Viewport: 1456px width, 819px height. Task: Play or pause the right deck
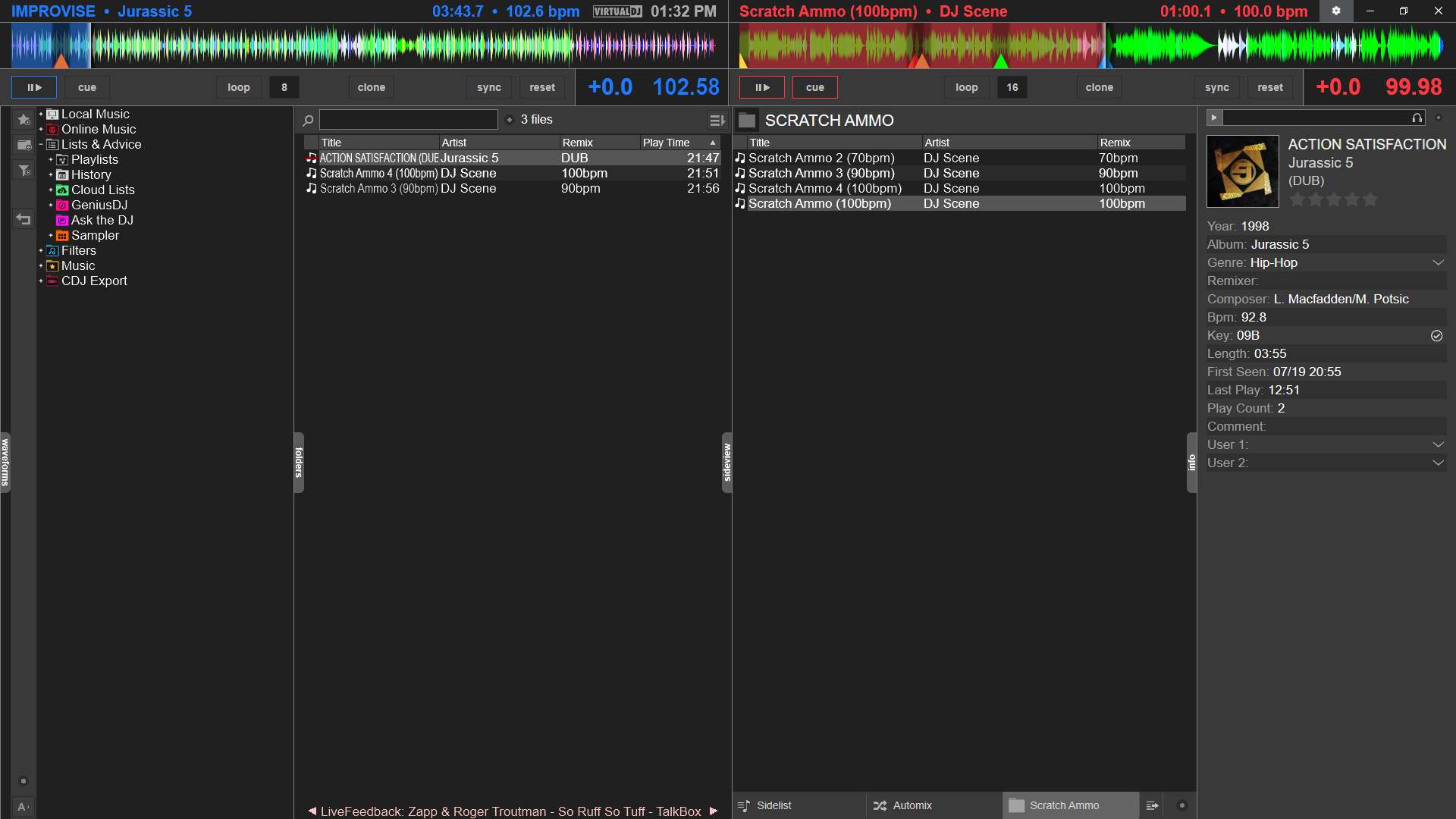(762, 87)
